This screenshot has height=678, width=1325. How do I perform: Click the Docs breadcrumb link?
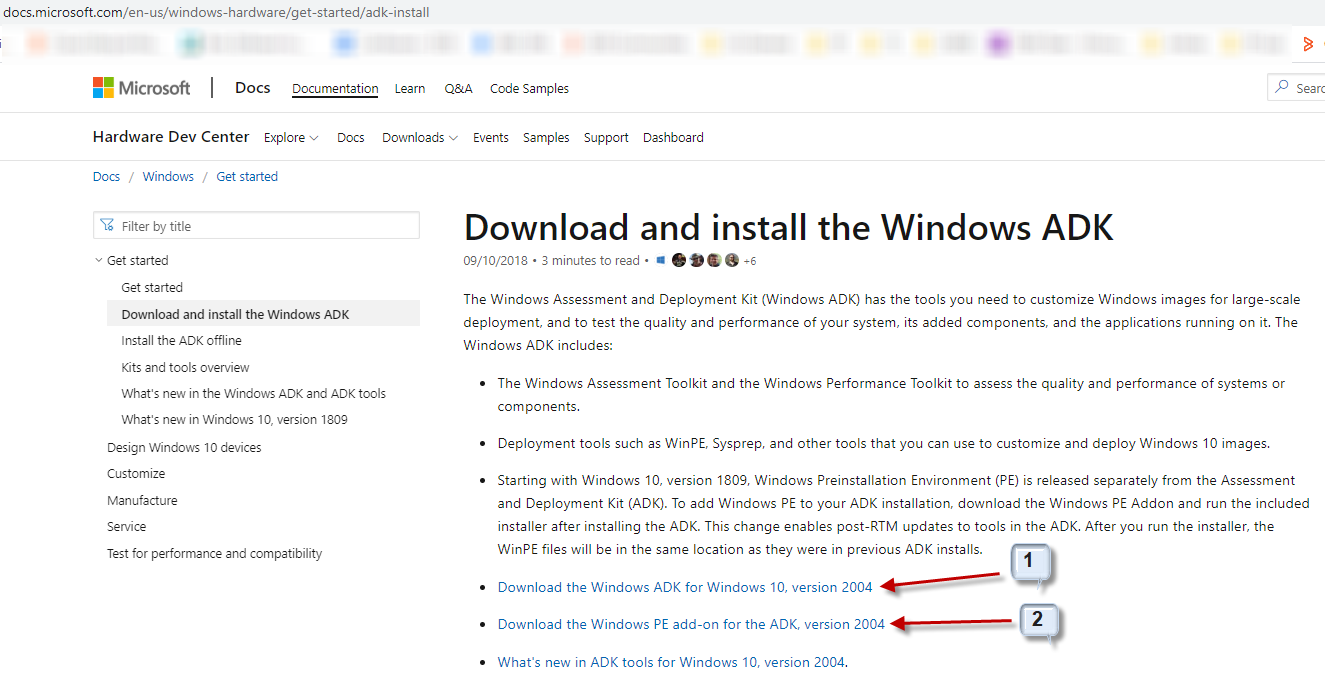(x=106, y=177)
